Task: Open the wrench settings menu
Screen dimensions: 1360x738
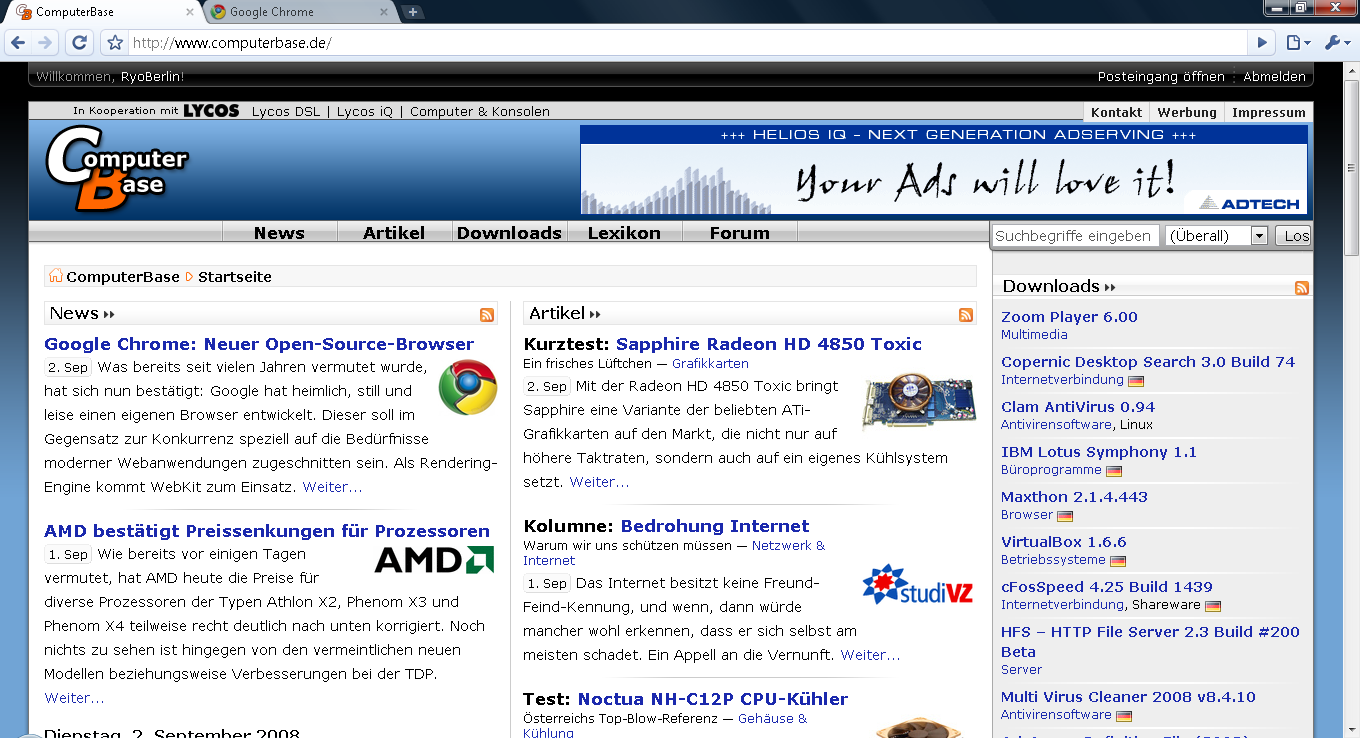Action: click(x=1336, y=43)
